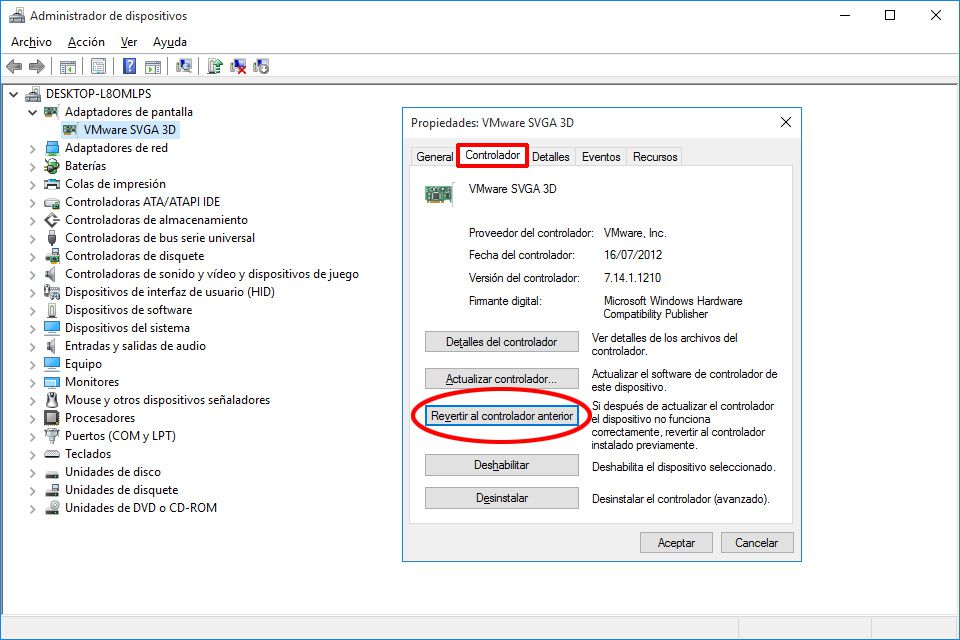Viewport: 960px width, 640px height.
Task: Click driver date 16/07/2012 text
Action: (633, 255)
